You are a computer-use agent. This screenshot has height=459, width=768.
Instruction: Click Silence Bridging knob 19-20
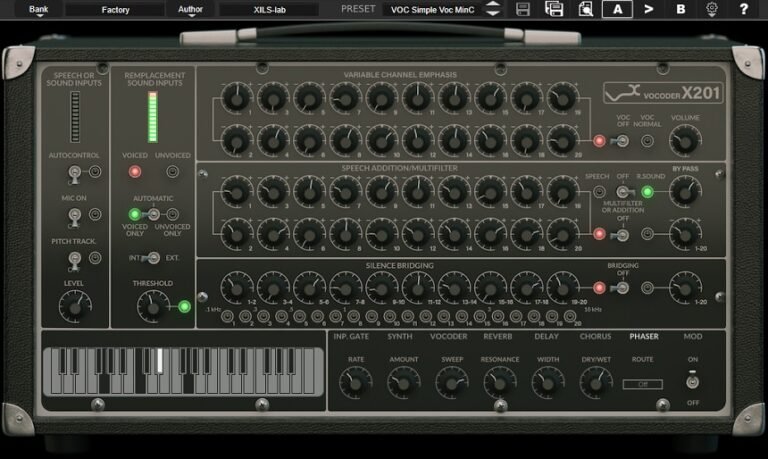click(x=562, y=289)
